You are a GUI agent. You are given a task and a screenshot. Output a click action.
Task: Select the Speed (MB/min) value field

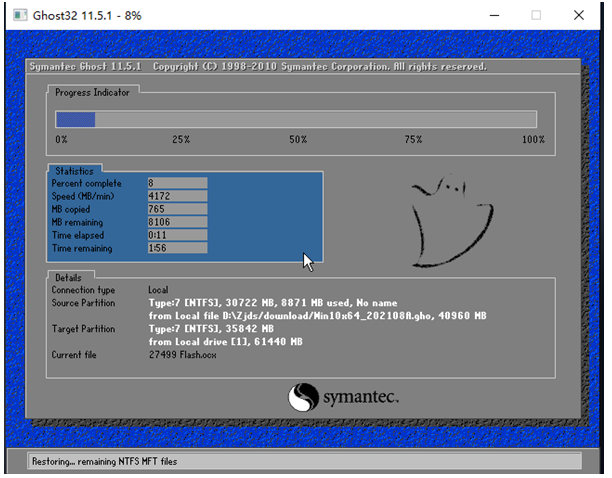click(x=177, y=196)
